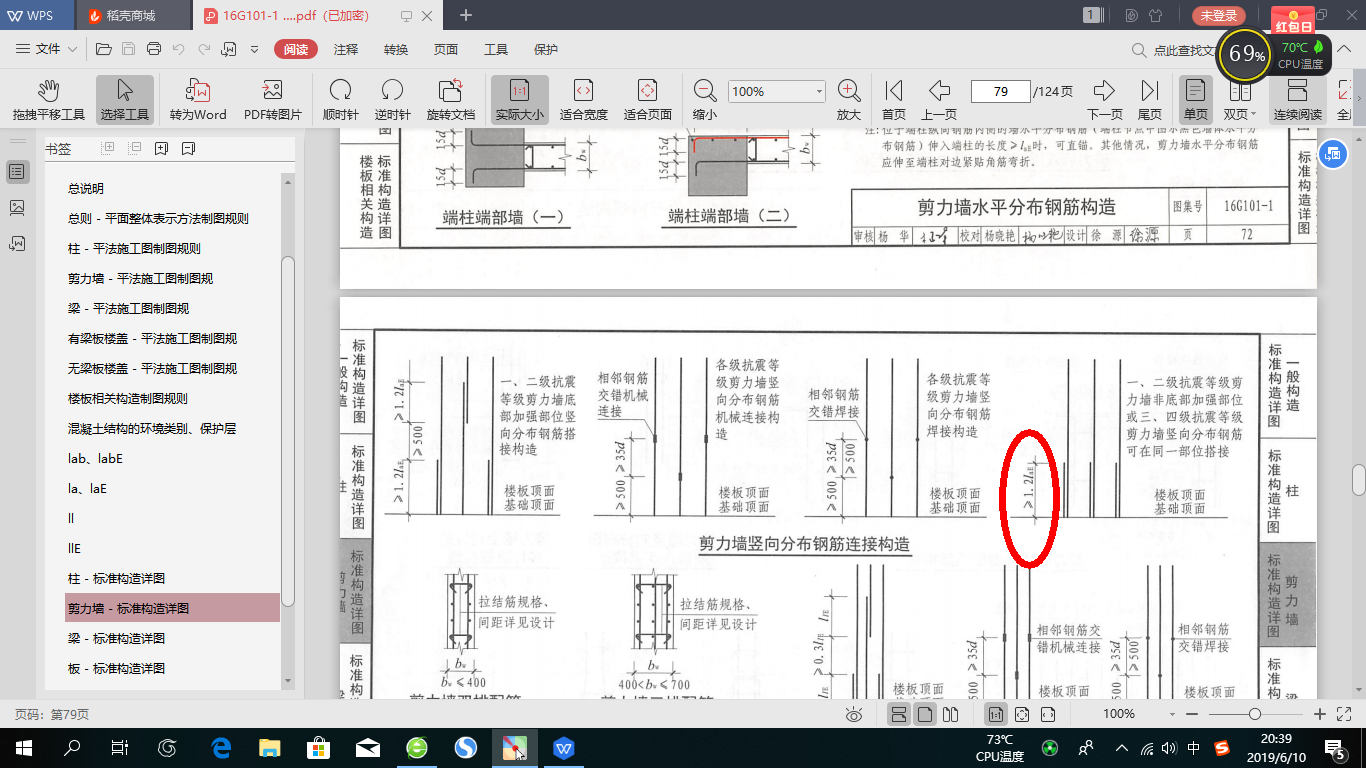Toggle two-page layout icon in status bar

(950, 714)
